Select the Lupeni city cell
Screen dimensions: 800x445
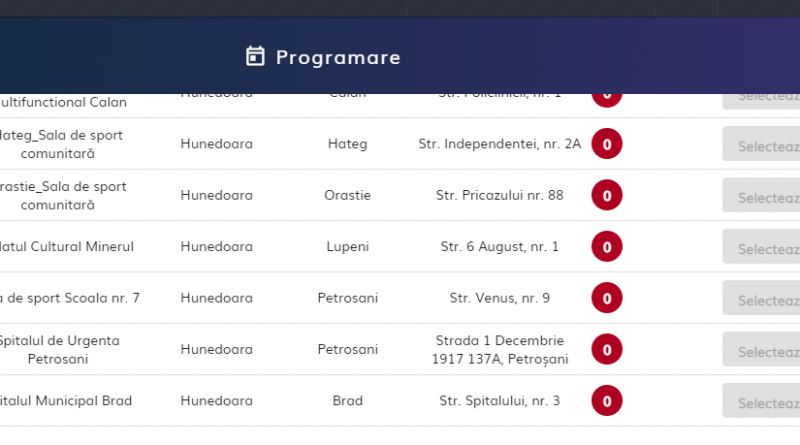pos(348,246)
